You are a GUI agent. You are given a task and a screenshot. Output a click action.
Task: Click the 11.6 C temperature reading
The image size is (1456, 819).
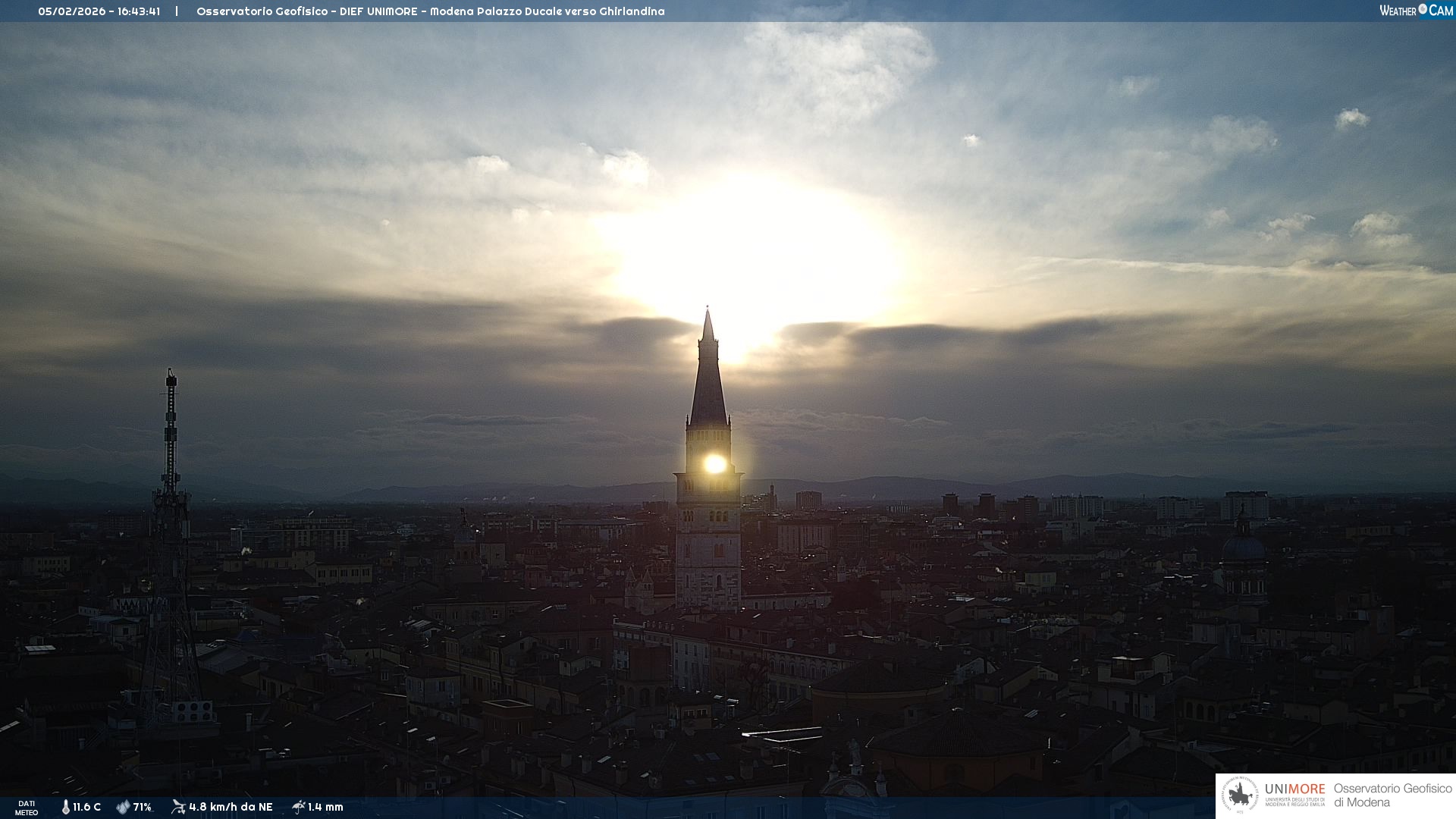coord(86,807)
